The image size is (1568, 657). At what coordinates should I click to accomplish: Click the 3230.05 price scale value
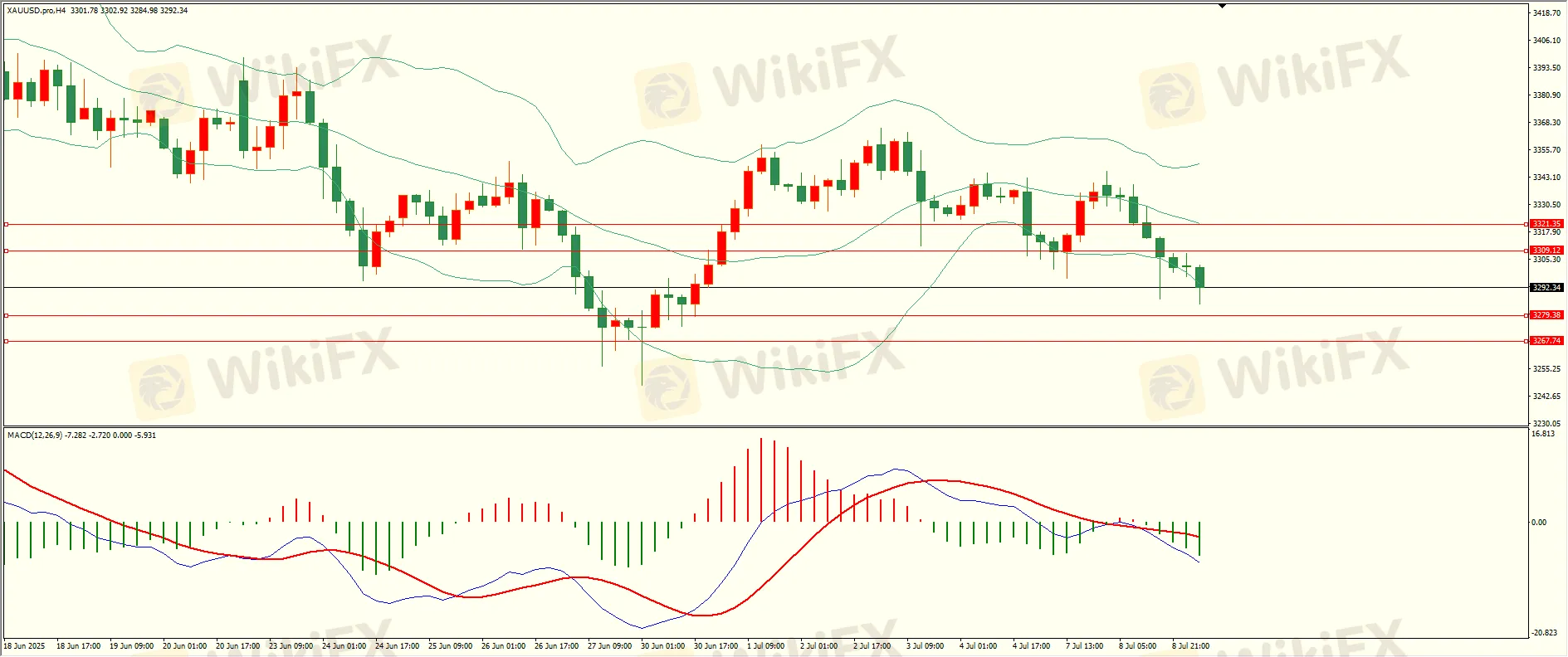point(1546,424)
